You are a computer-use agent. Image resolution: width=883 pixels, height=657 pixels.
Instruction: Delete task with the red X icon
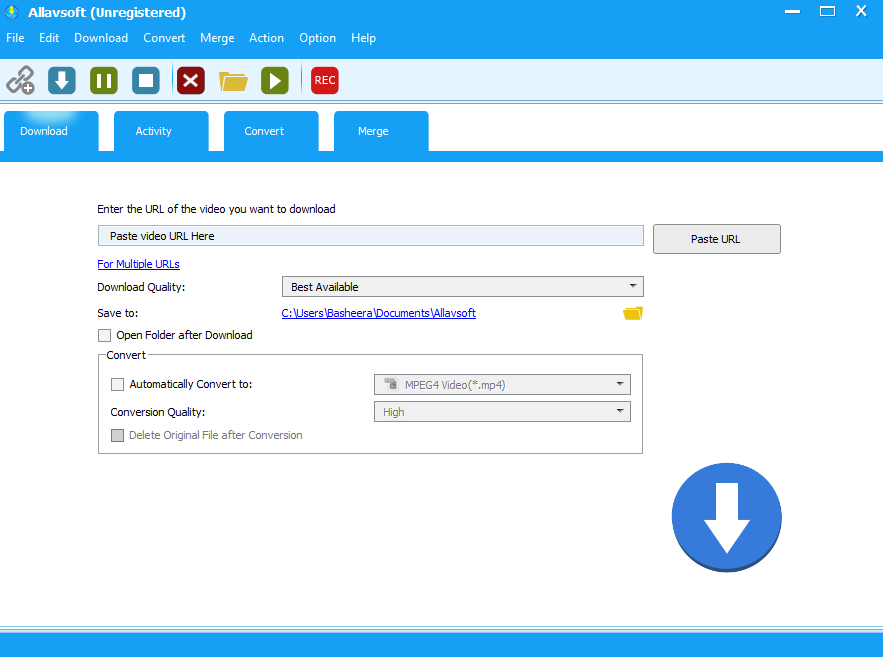(x=191, y=80)
